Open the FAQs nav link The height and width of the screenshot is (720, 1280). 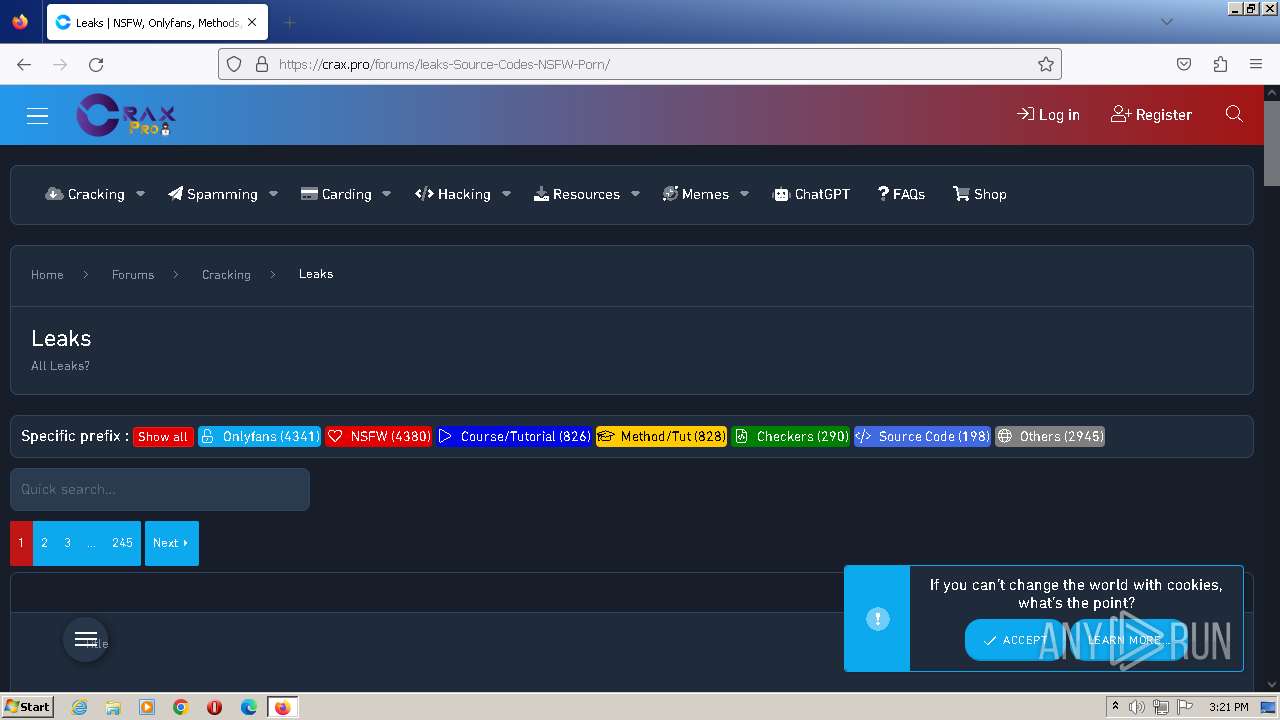901,194
